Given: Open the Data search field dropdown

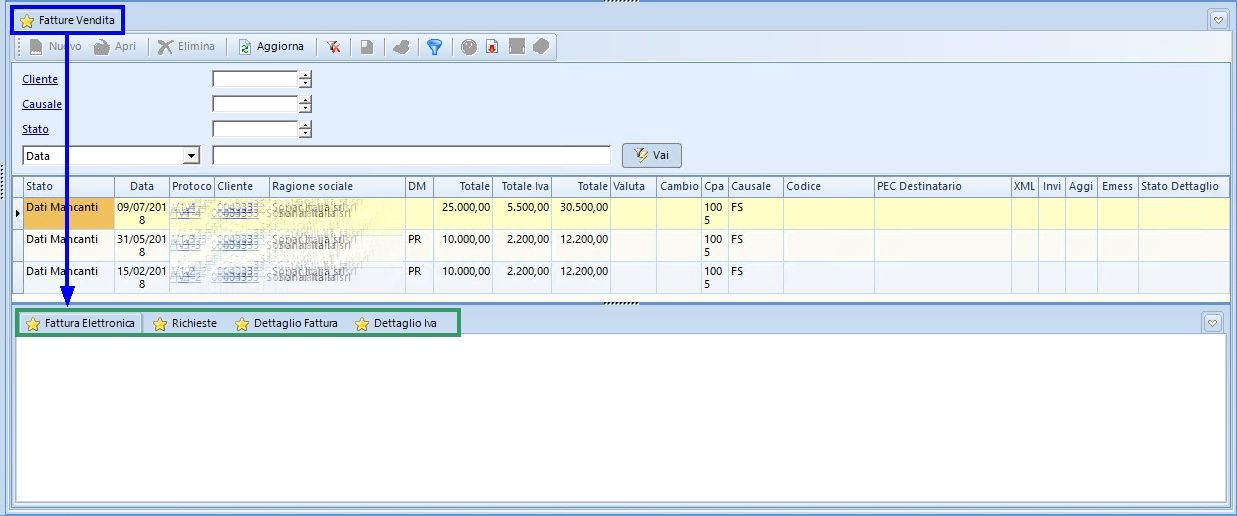Looking at the screenshot, I should [191, 156].
